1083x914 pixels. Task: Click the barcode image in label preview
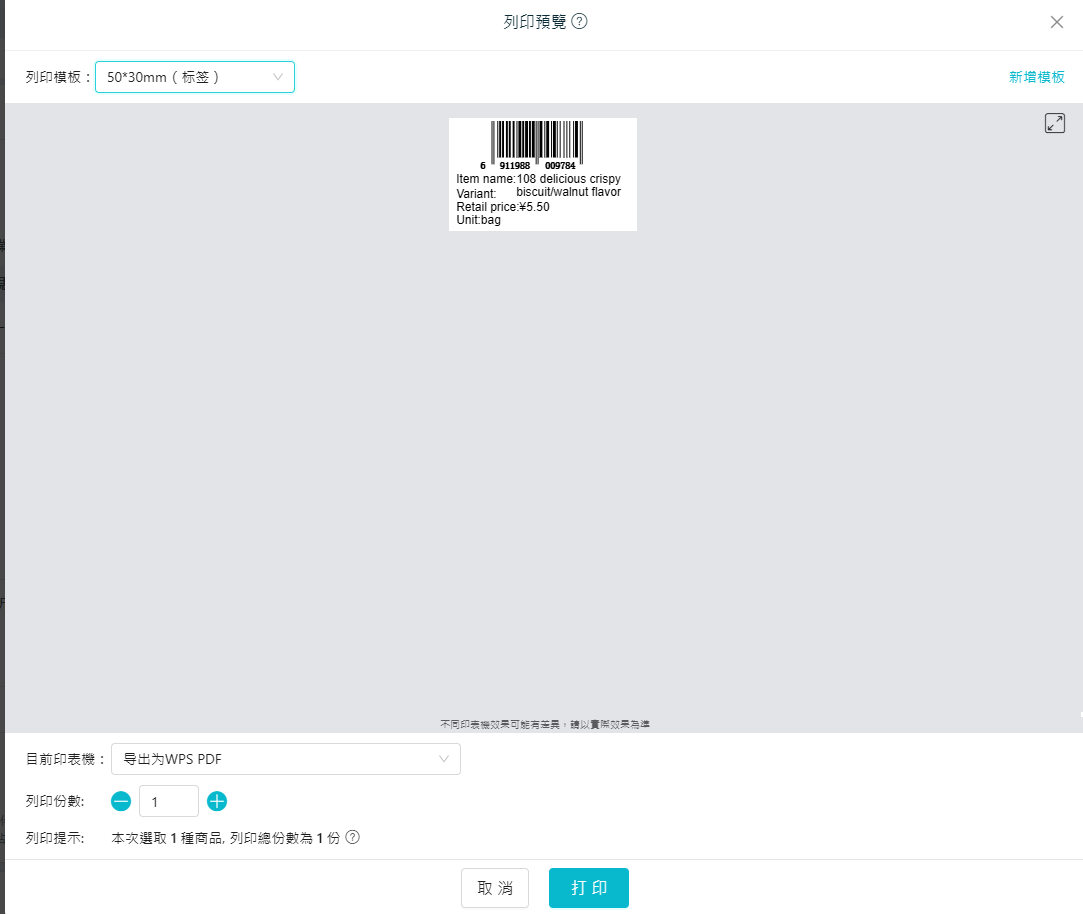click(x=536, y=143)
